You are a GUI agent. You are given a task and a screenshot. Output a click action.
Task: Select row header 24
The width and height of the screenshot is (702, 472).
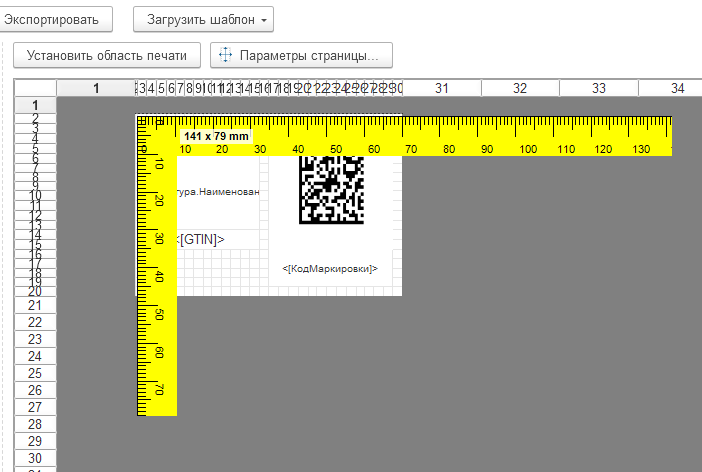(35, 356)
